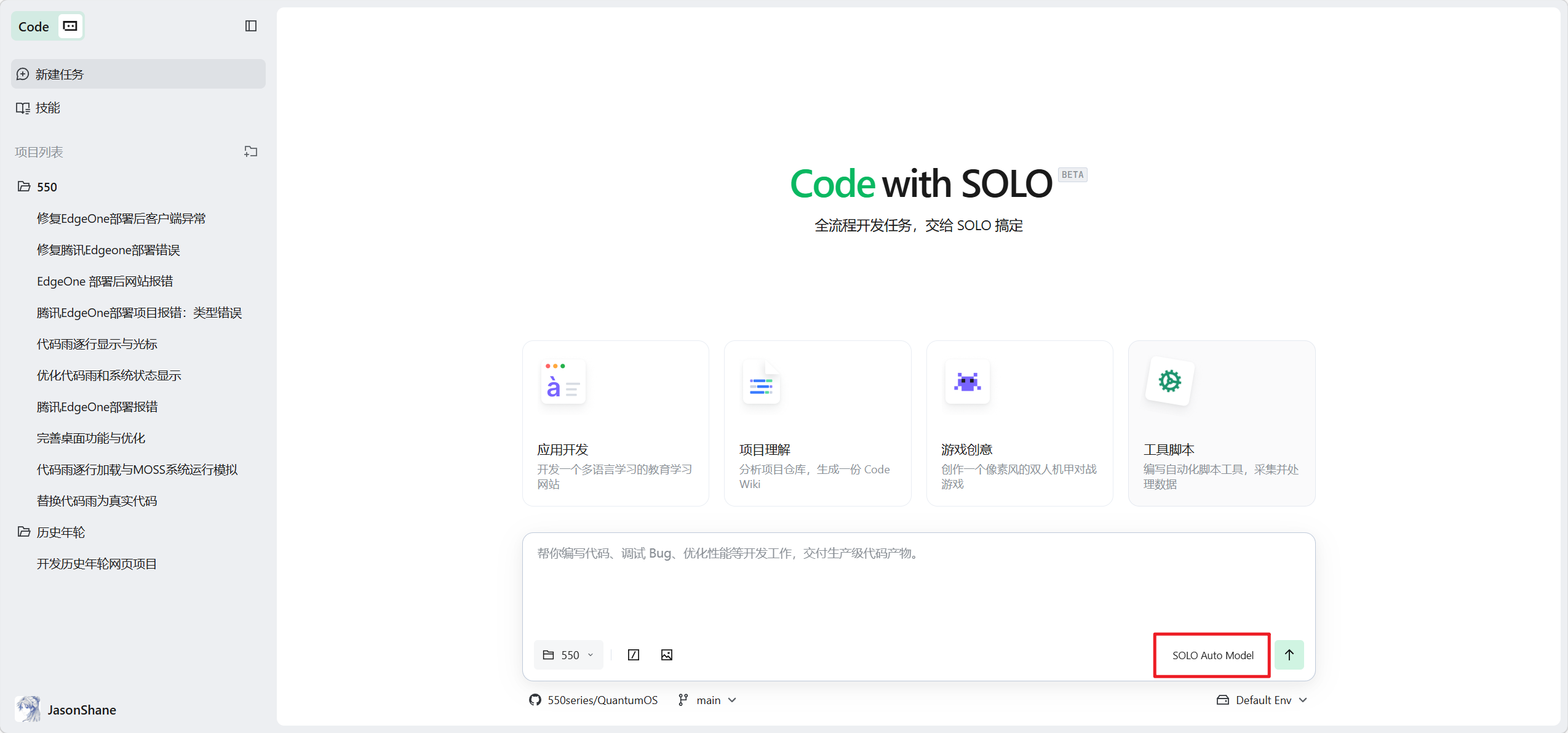Click the chat mode icon next to Code
1568x733 pixels.
point(70,26)
